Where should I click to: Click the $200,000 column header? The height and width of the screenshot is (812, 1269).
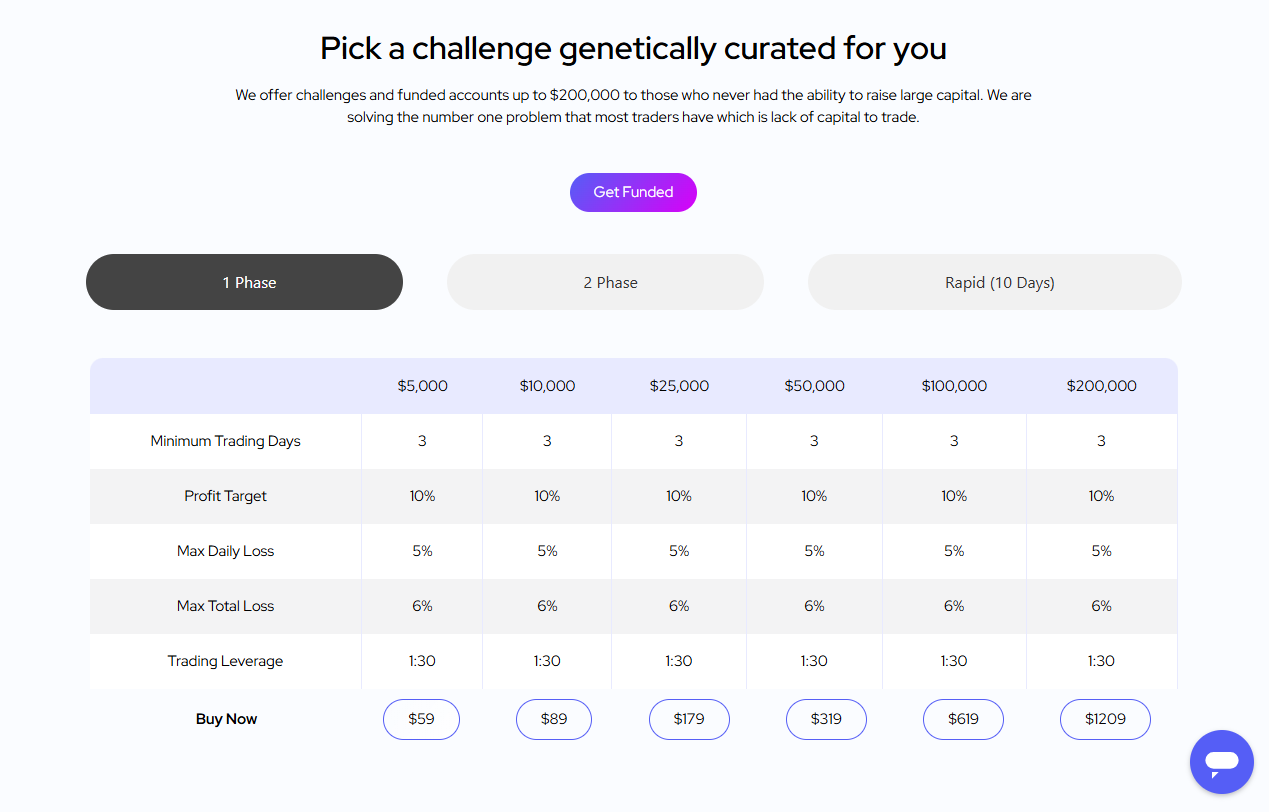(1101, 385)
